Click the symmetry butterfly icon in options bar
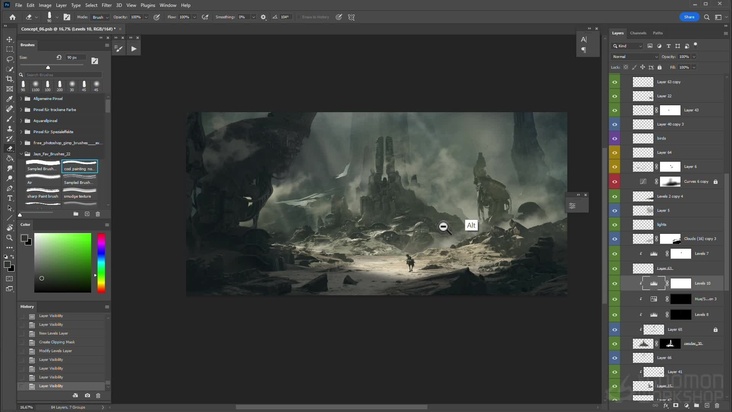Viewport: 732px width, 412px height. click(352, 17)
